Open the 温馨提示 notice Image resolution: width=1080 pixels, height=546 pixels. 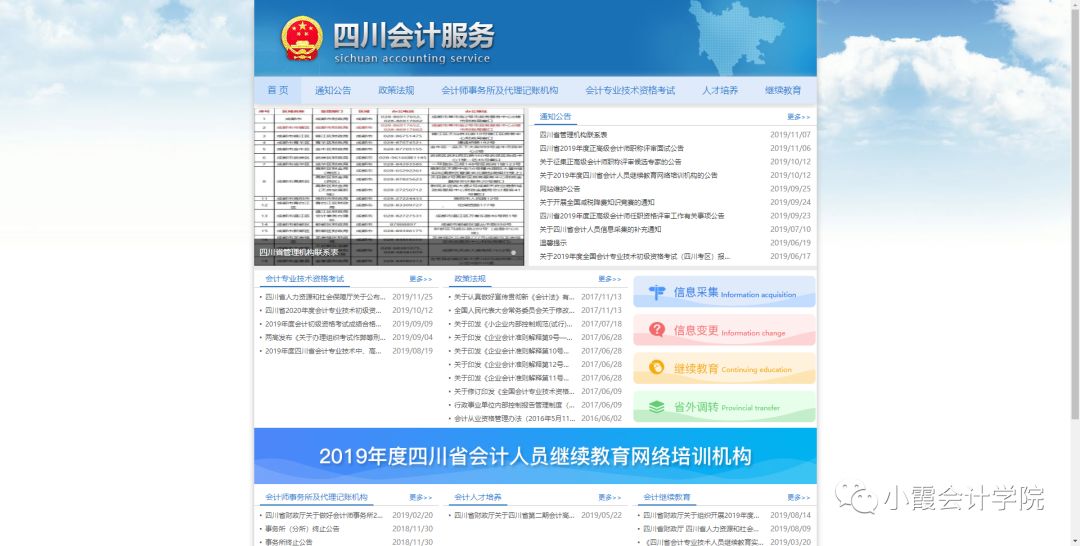point(552,242)
